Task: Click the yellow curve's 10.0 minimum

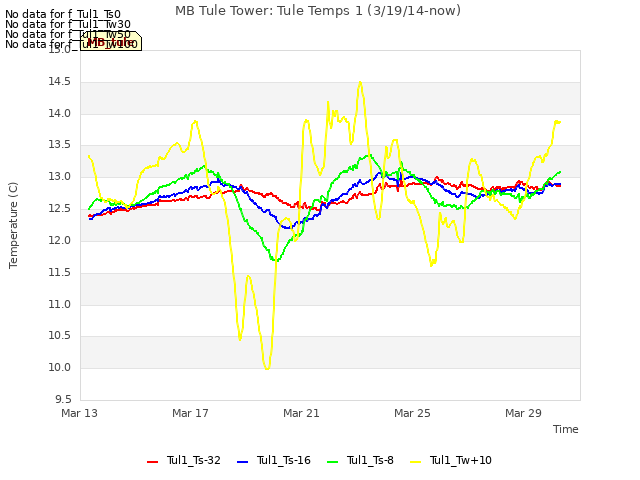Action: coord(267,369)
